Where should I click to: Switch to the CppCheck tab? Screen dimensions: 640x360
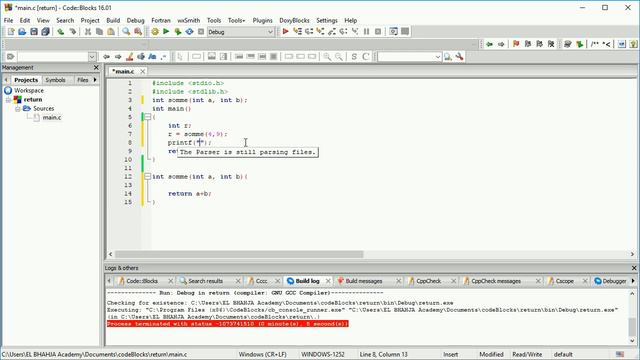click(x=429, y=281)
